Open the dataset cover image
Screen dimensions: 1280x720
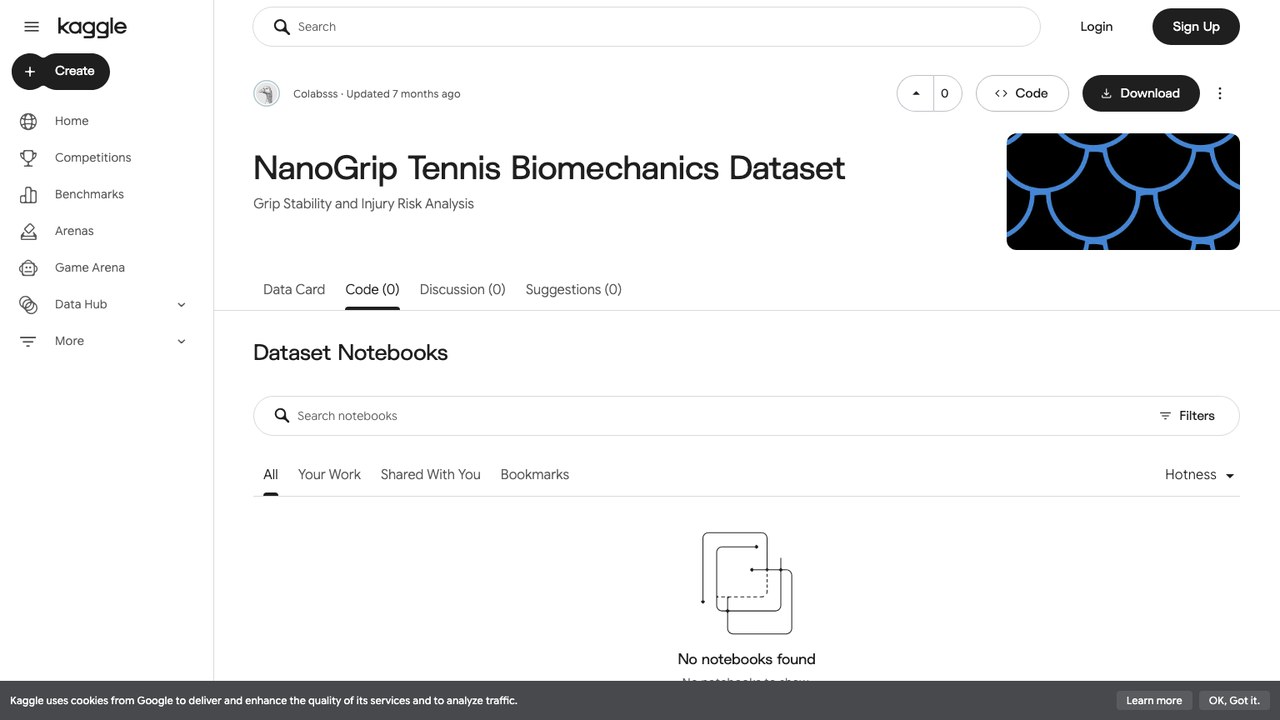point(1123,192)
